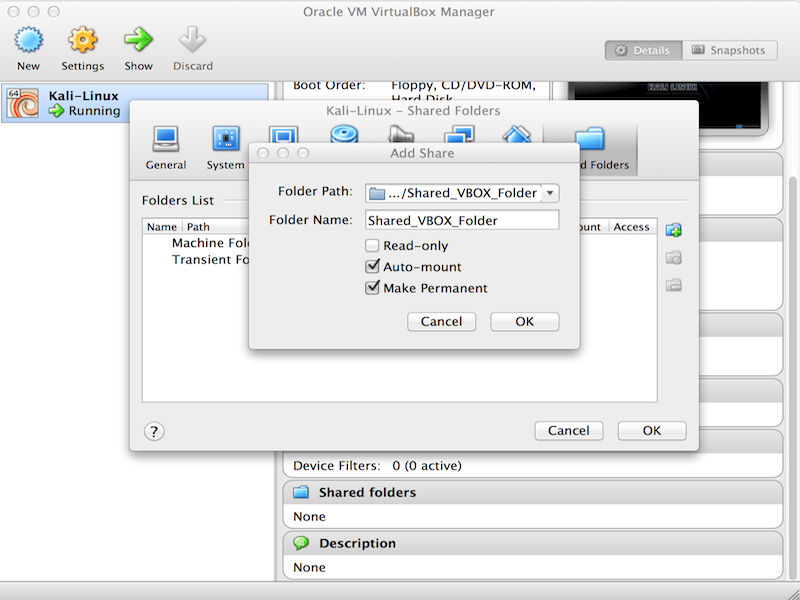The image size is (800, 600).
Task: Uncheck the Auto-mount checkbox
Action: pyautogui.click(x=372, y=267)
